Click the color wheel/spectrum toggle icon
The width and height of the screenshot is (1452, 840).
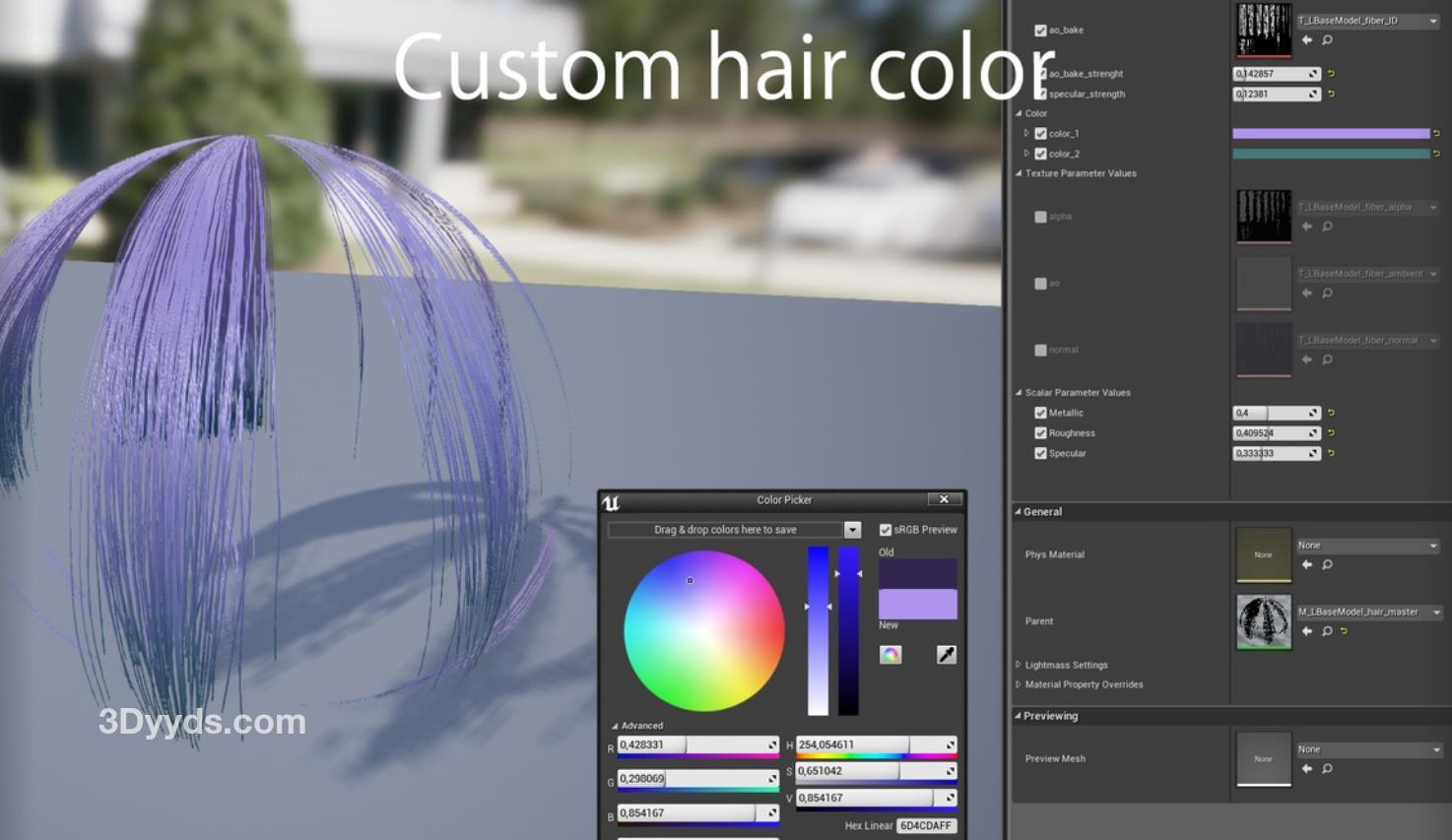pos(891,655)
